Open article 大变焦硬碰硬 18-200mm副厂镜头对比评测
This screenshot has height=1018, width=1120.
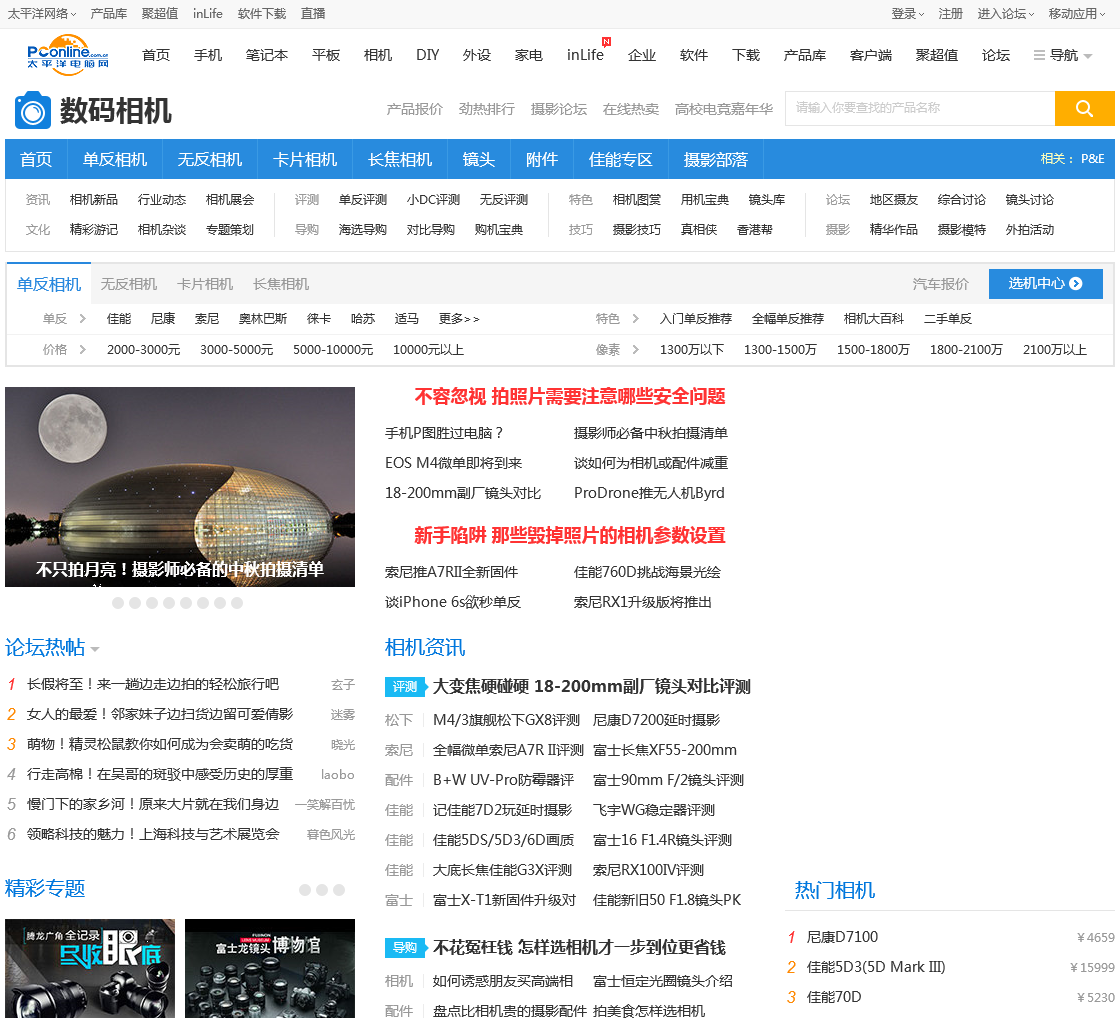[591, 687]
